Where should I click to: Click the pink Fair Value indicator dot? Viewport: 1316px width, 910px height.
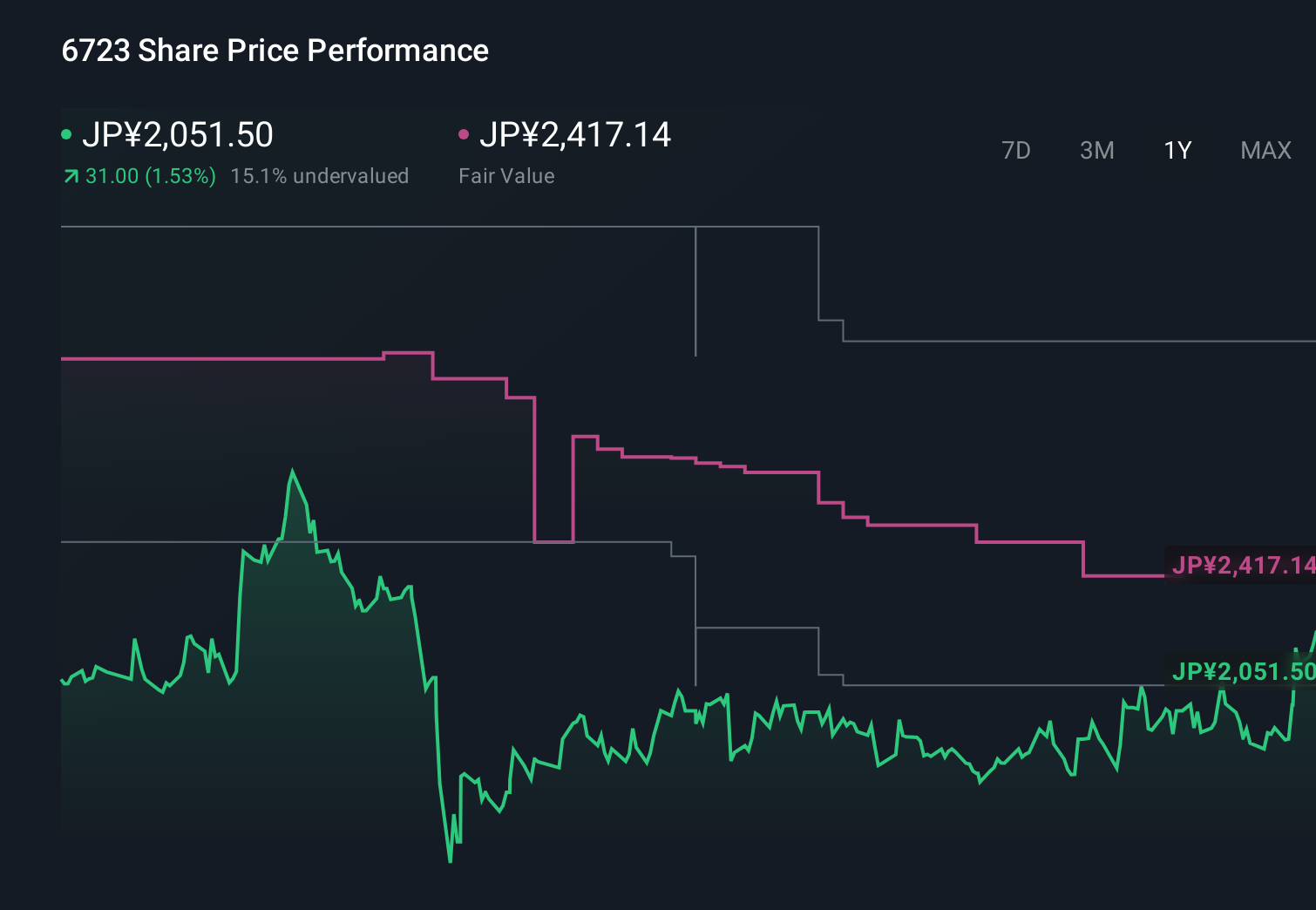click(x=463, y=133)
